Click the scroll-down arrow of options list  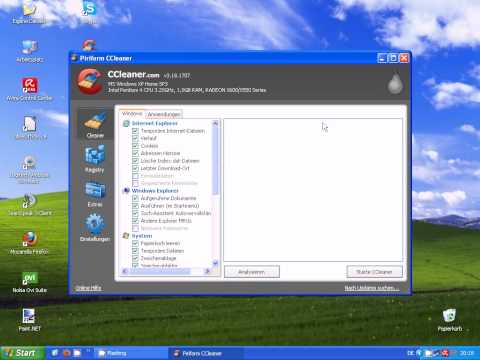point(215,263)
